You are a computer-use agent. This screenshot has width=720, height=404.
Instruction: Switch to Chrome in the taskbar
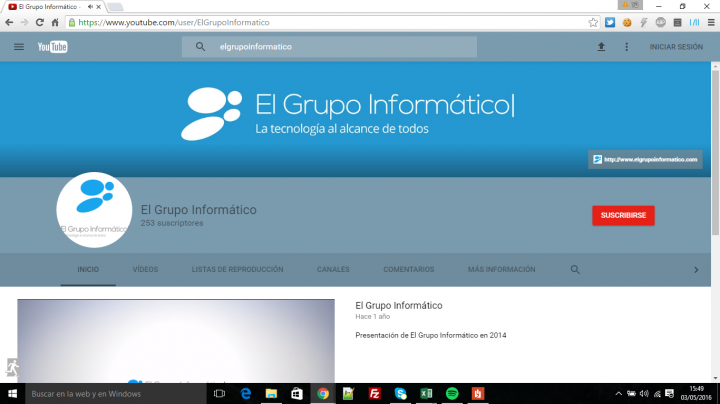pyautogui.click(x=323, y=393)
